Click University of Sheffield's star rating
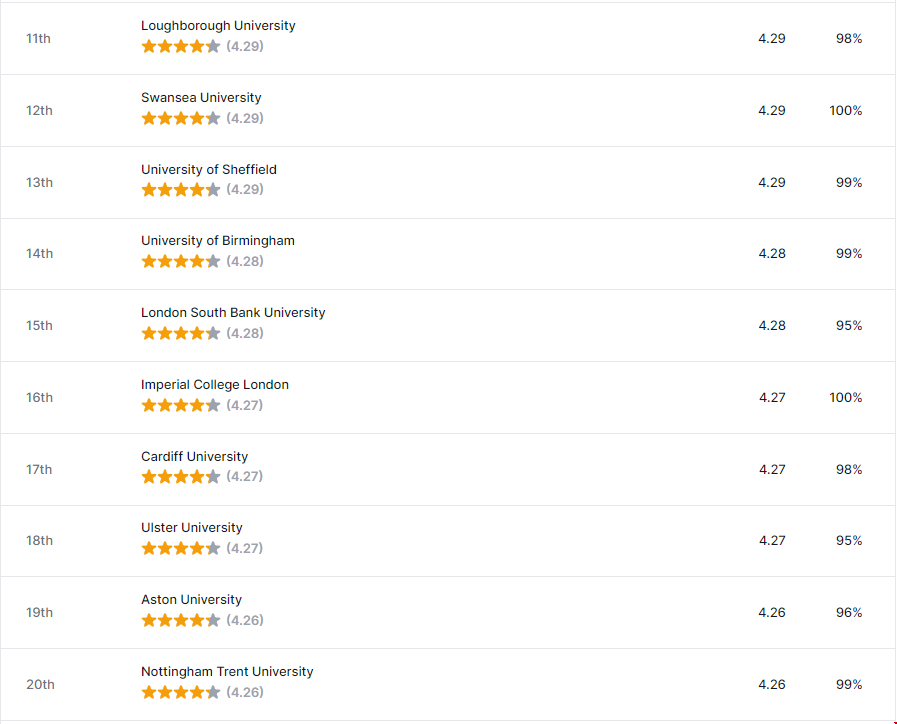Viewport: 897px width, 724px height. point(180,190)
